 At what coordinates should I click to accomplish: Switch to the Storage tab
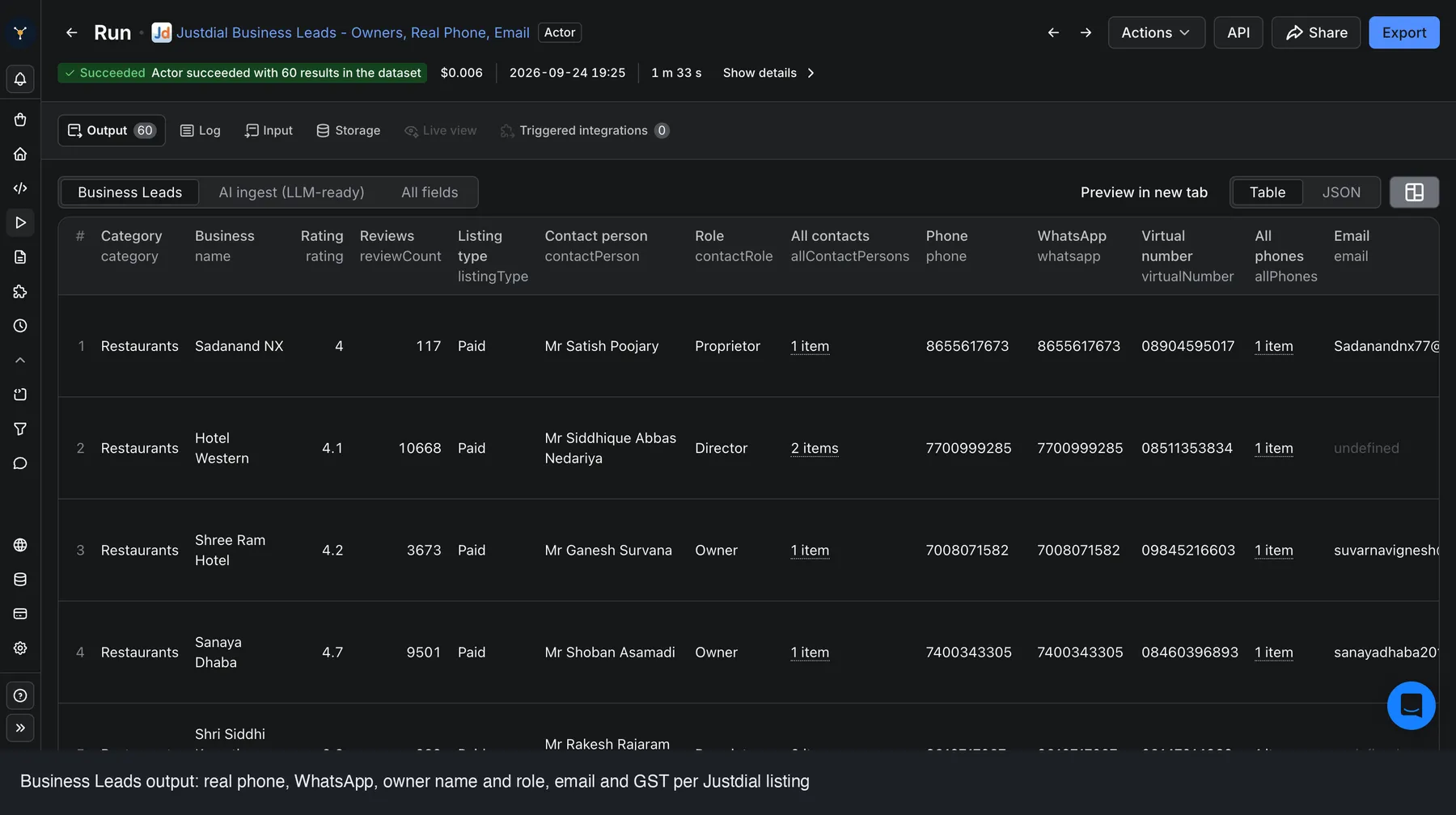[x=348, y=130]
